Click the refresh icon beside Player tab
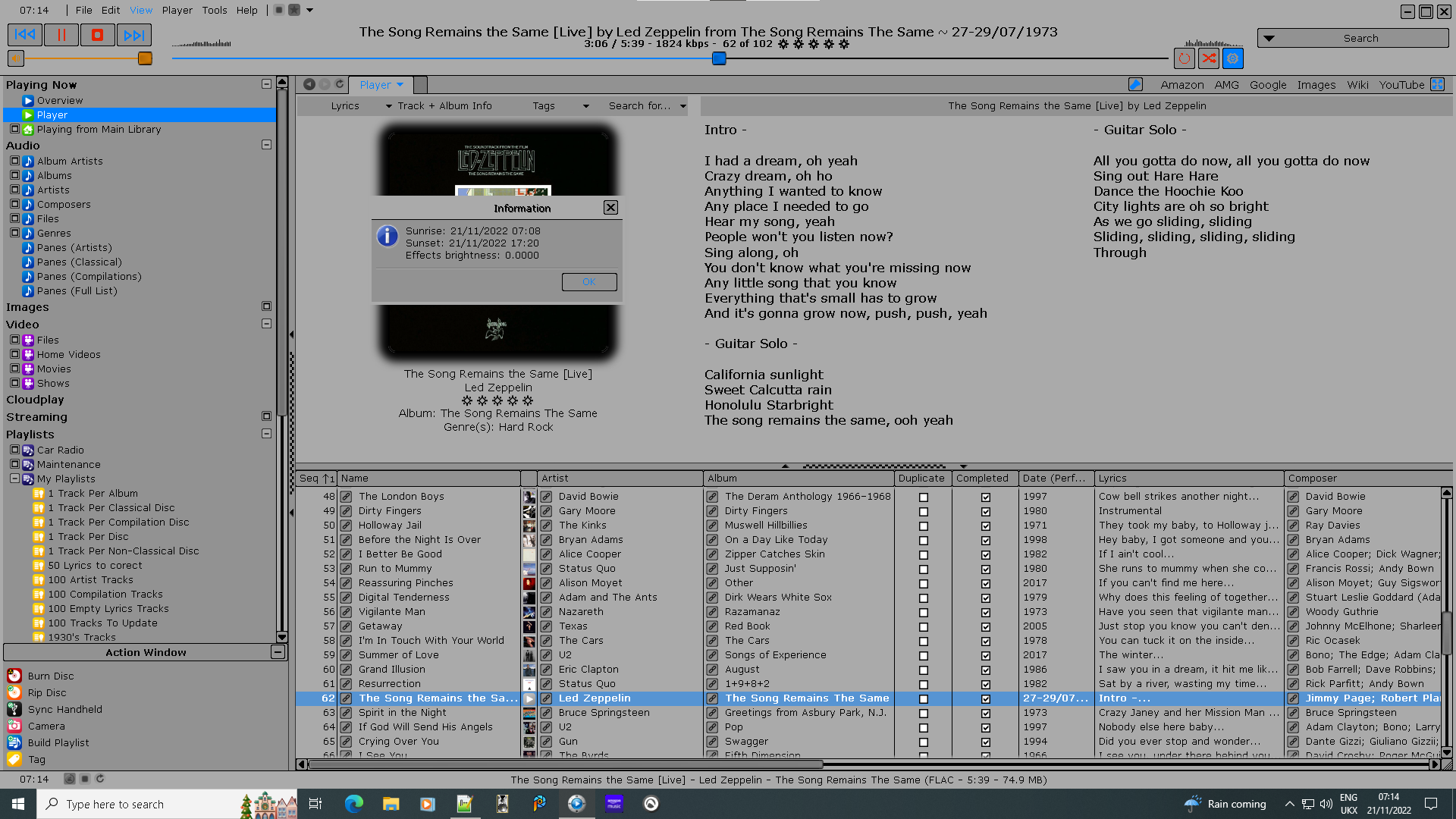This screenshot has width=1456, height=819. [x=340, y=84]
